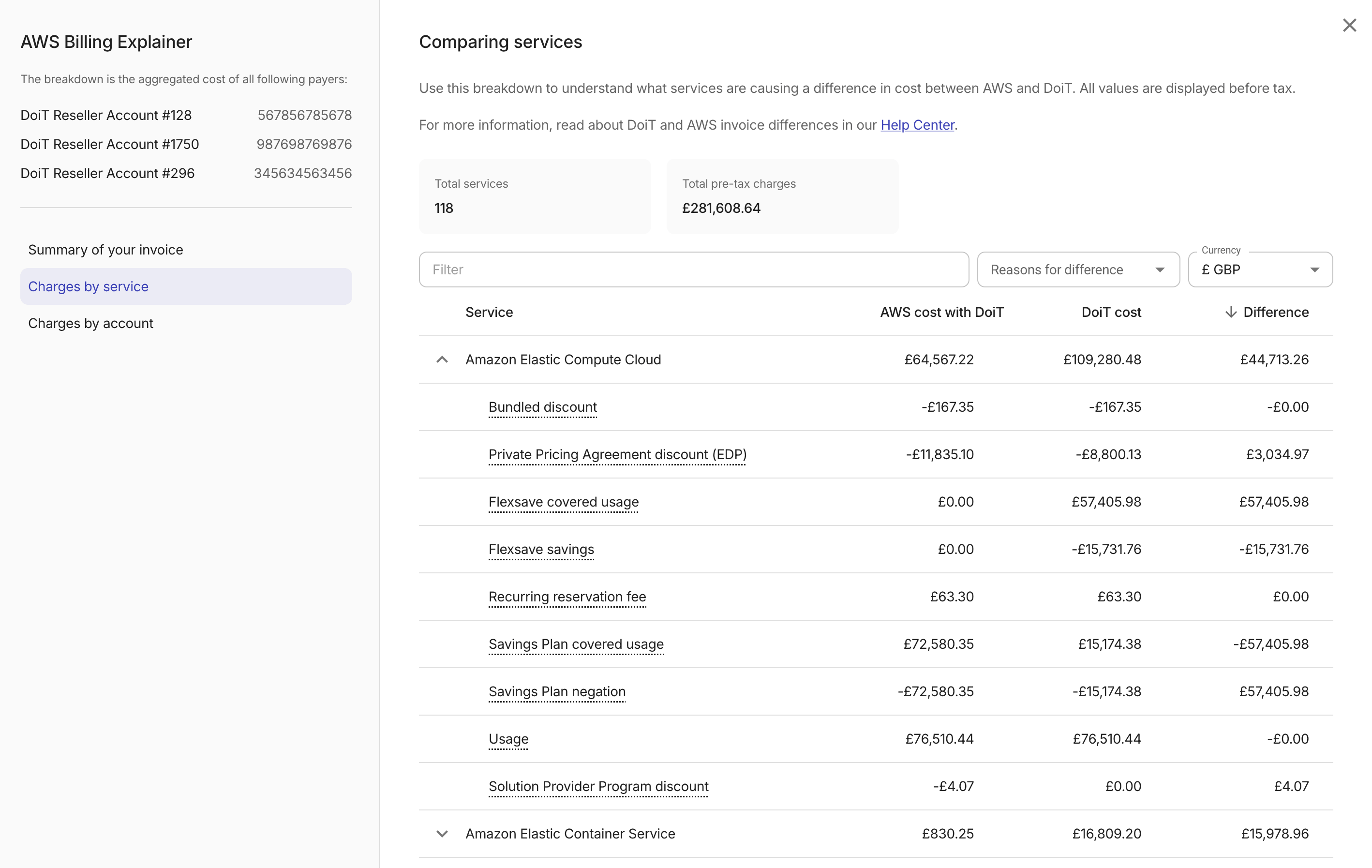Click Recurring reservation fee label
The width and height of the screenshot is (1372, 868).
click(x=567, y=596)
